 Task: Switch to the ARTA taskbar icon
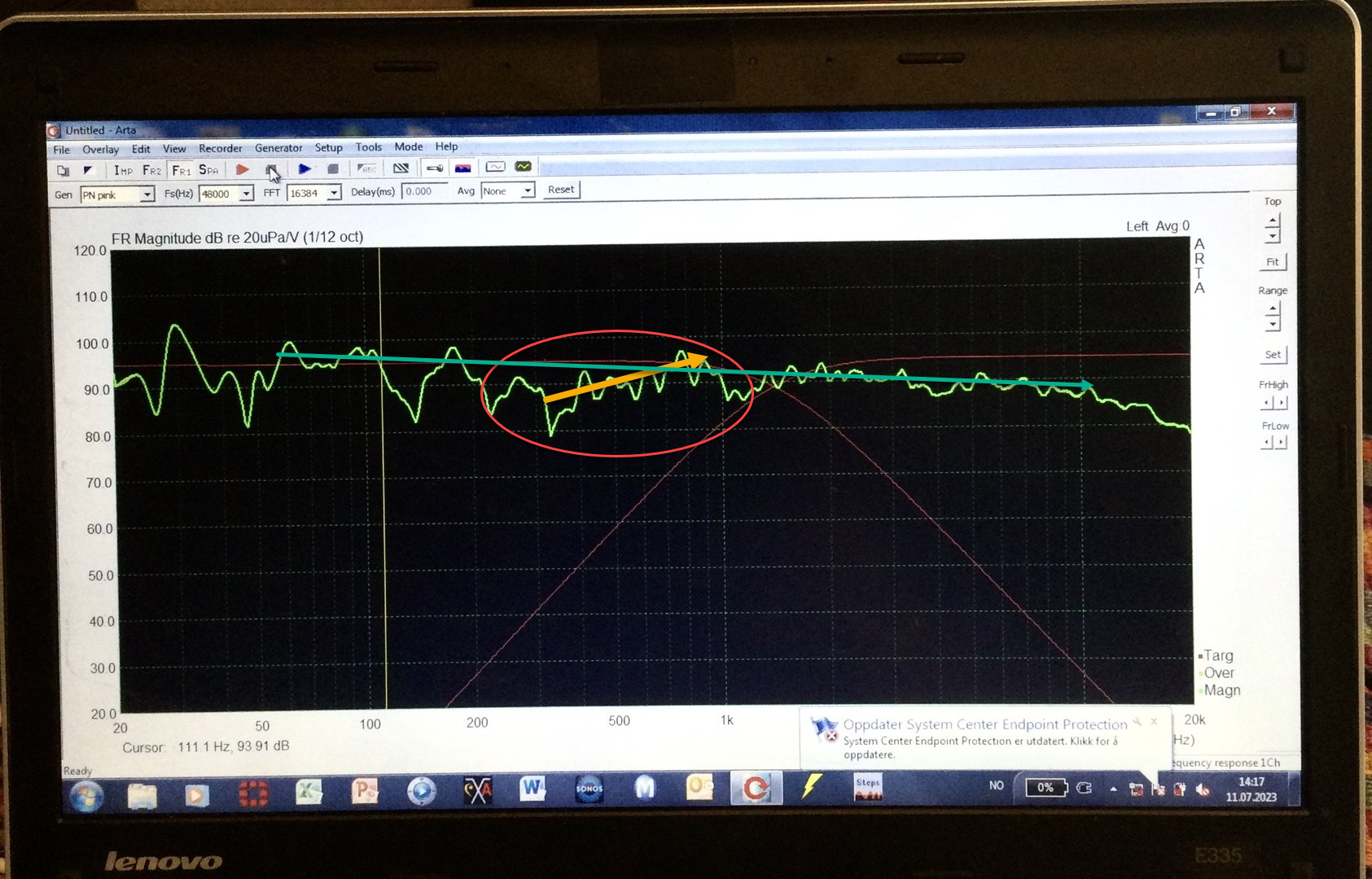coord(756,787)
